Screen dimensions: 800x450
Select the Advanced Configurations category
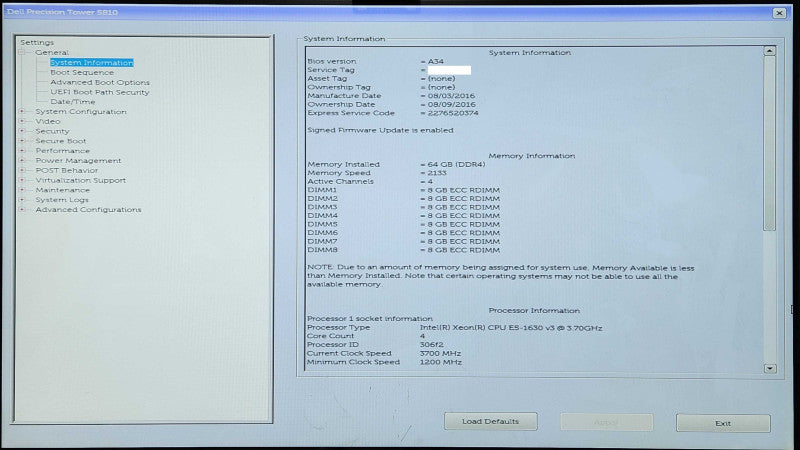(x=88, y=210)
